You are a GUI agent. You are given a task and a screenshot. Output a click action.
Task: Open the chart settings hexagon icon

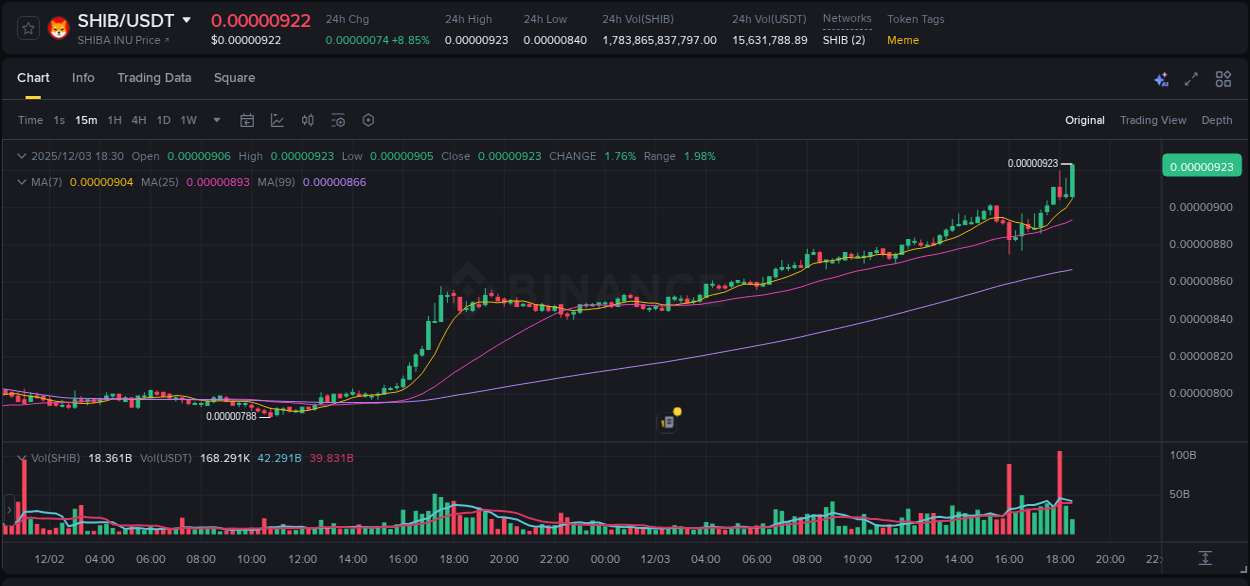pyautogui.click(x=368, y=120)
